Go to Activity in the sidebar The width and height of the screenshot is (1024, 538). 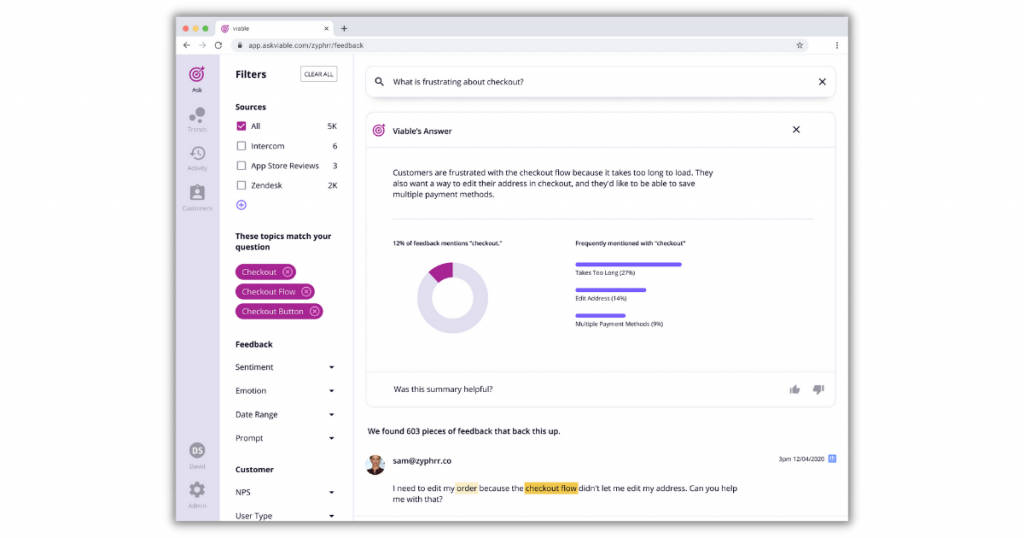coord(197,156)
